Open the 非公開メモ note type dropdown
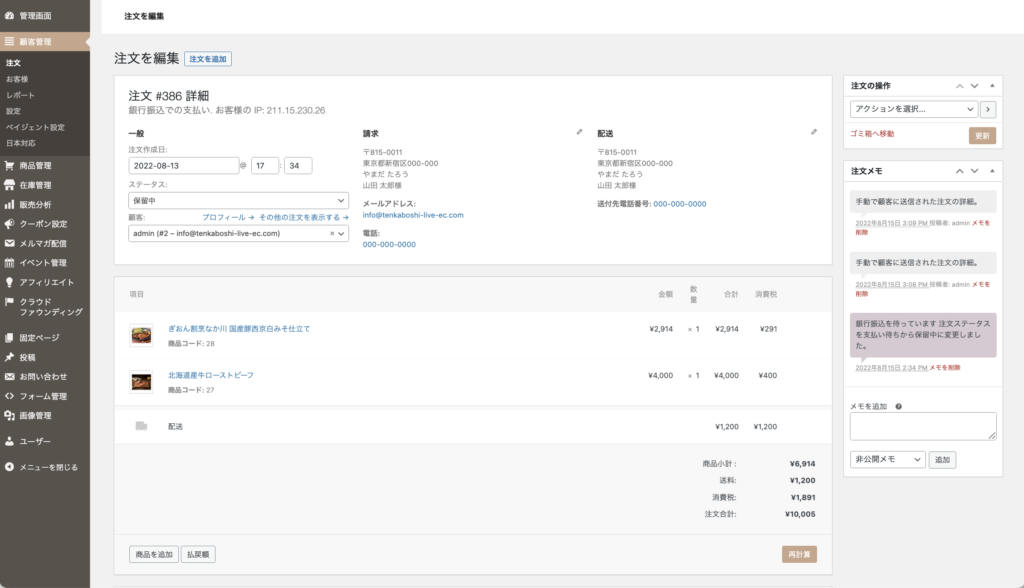This screenshot has height=588, width=1024. [887, 460]
